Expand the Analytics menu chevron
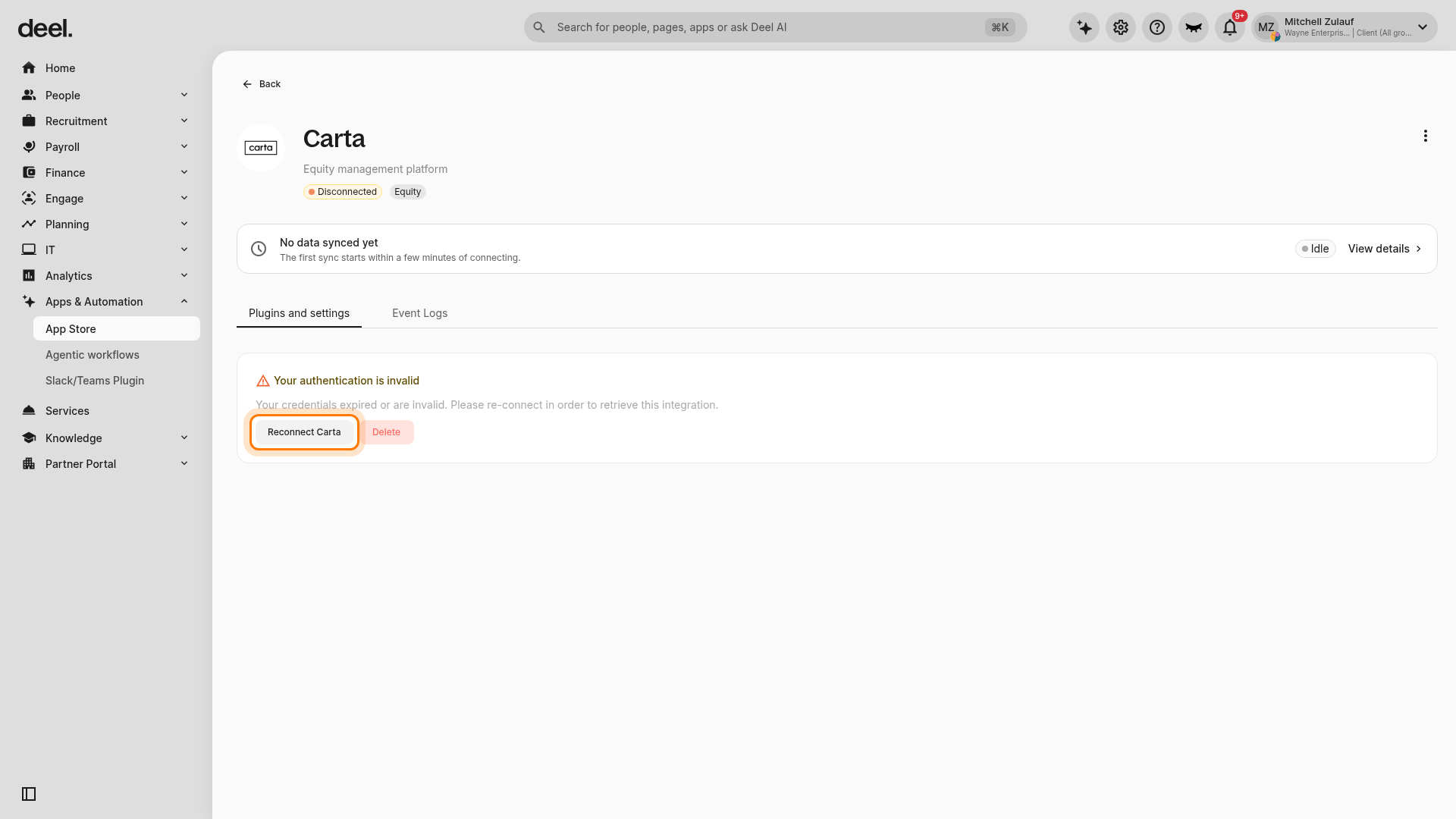Image resolution: width=1456 pixels, height=819 pixels. [184, 275]
